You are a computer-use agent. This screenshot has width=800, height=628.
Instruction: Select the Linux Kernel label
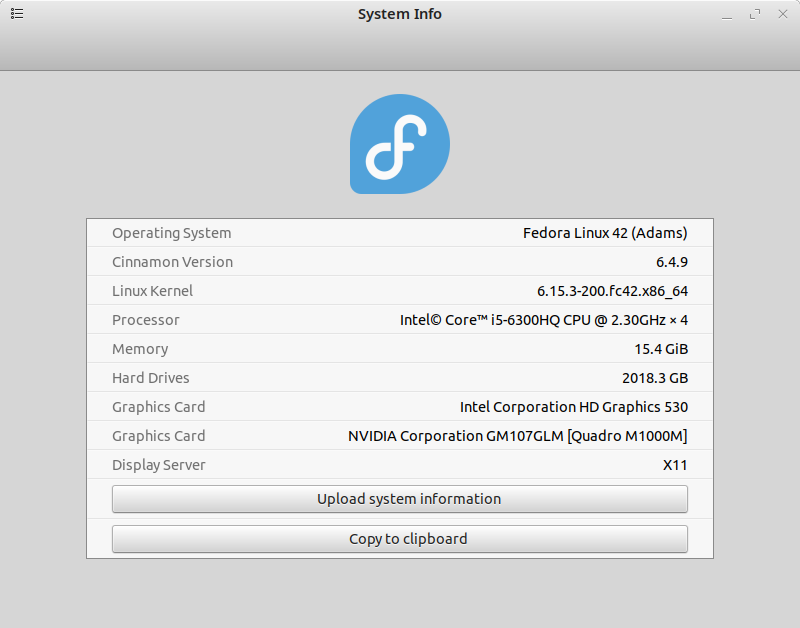click(x=153, y=291)
